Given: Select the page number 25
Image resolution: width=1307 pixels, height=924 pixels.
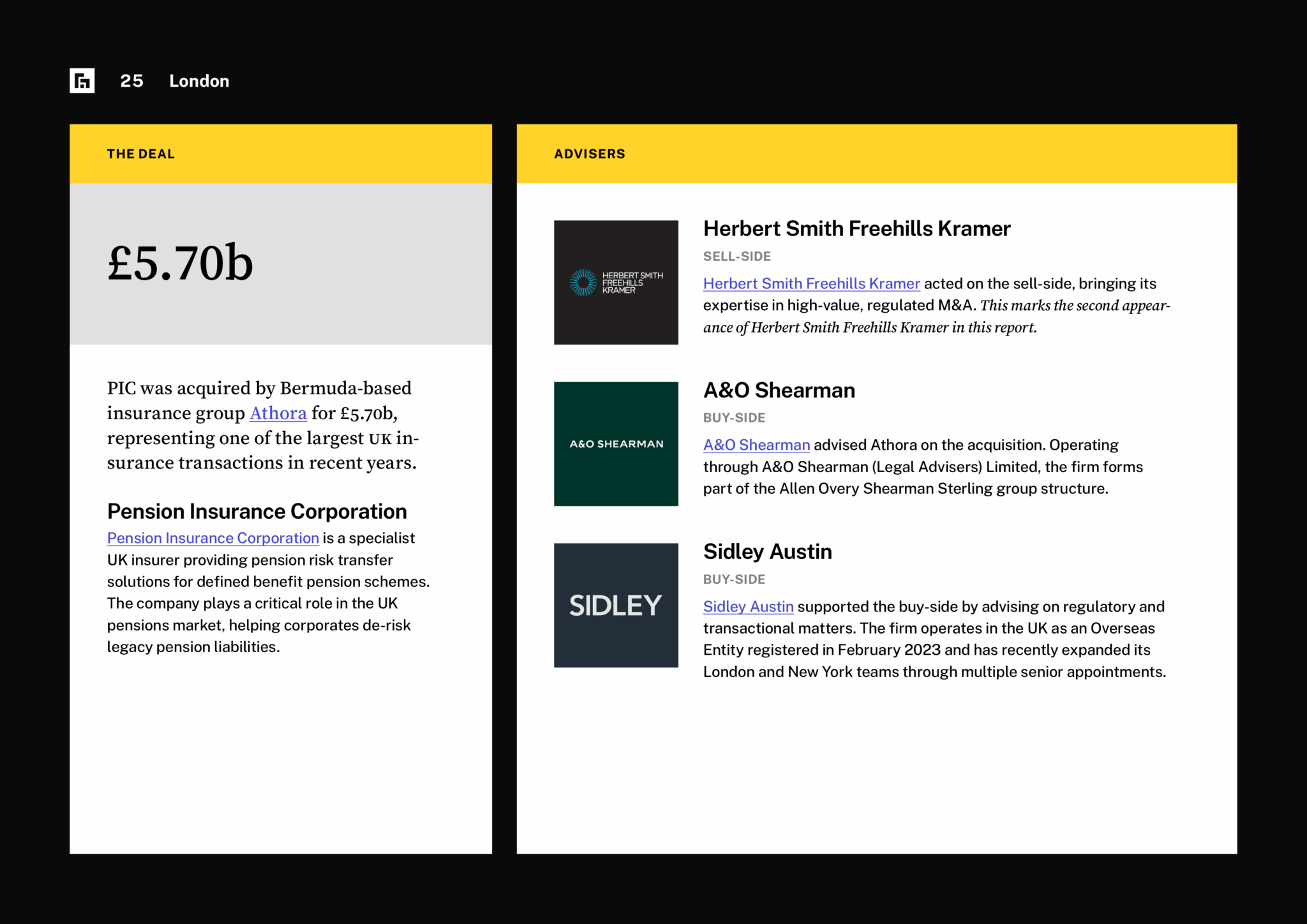Looking at the screenshot, I should coord(131,80).
